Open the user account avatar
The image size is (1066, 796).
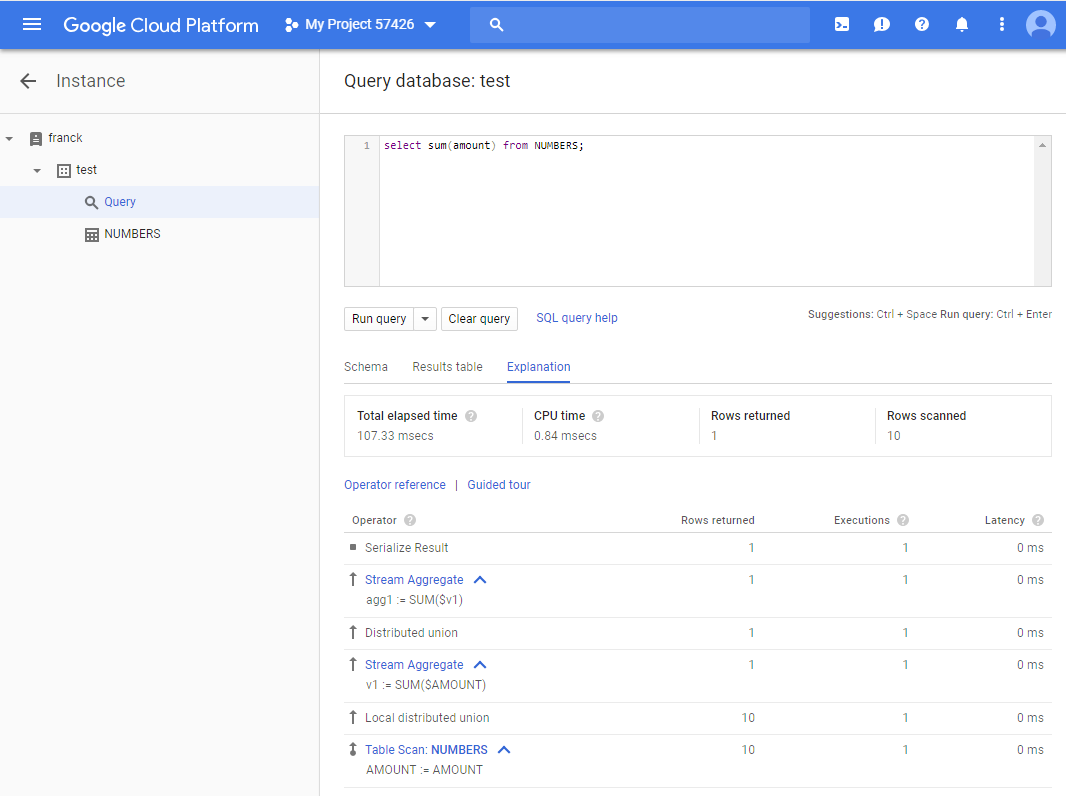coord(1041,25)
